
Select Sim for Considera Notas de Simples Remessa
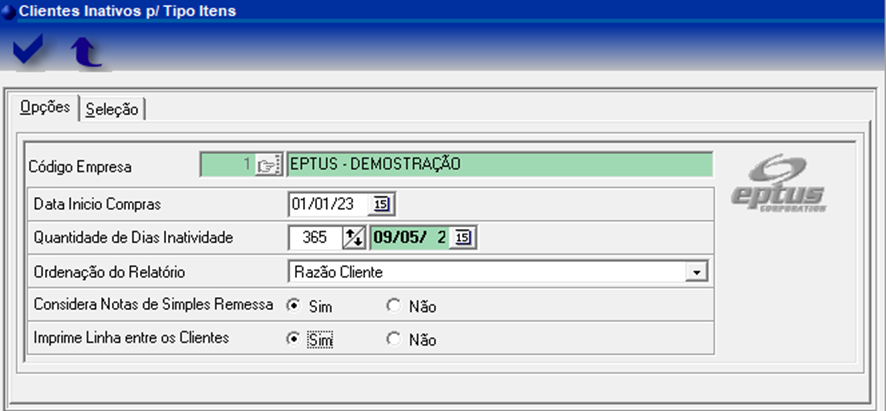[293, 306]
